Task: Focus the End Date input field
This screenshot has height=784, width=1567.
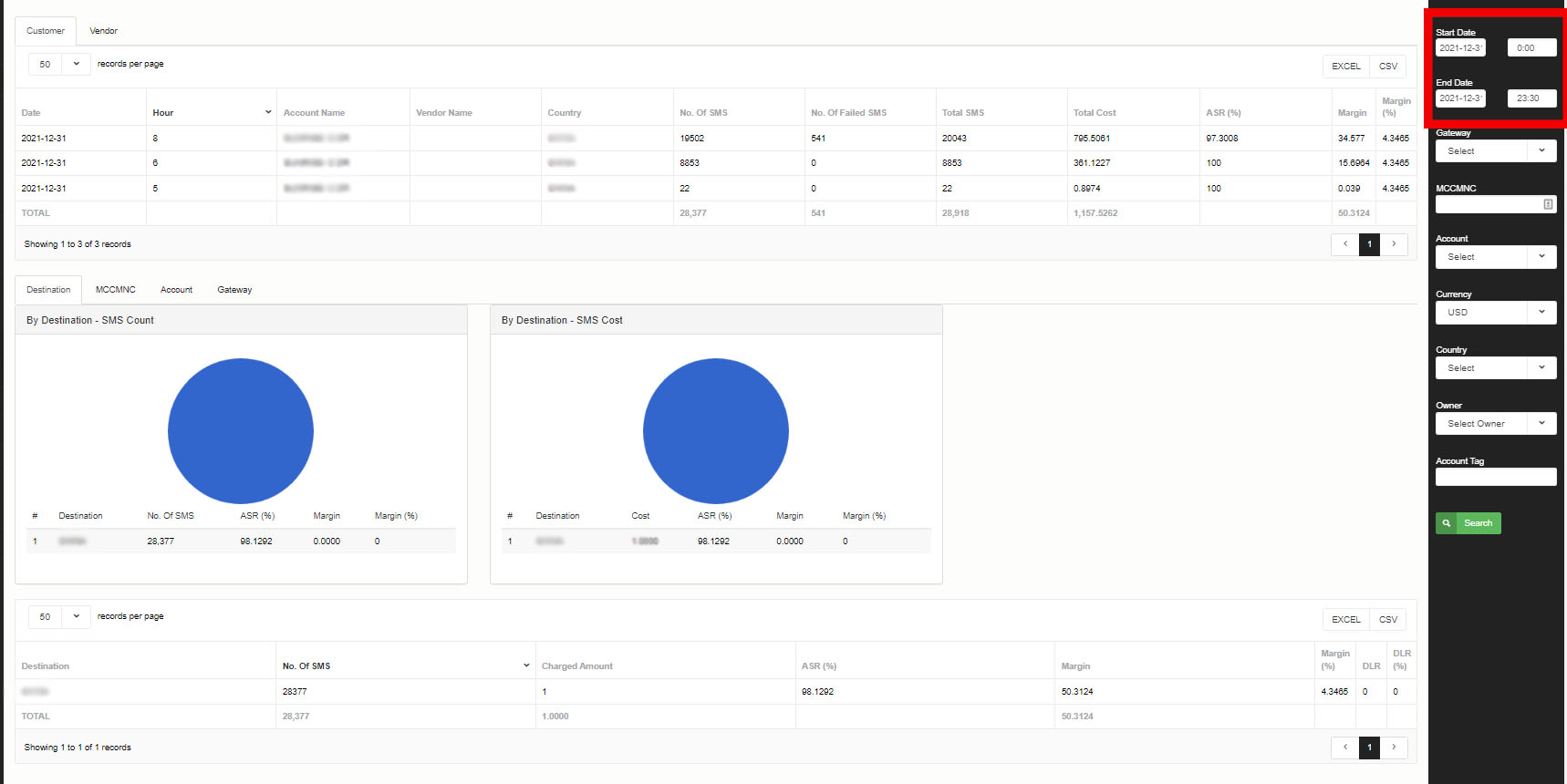Action: pos(1460,98)
